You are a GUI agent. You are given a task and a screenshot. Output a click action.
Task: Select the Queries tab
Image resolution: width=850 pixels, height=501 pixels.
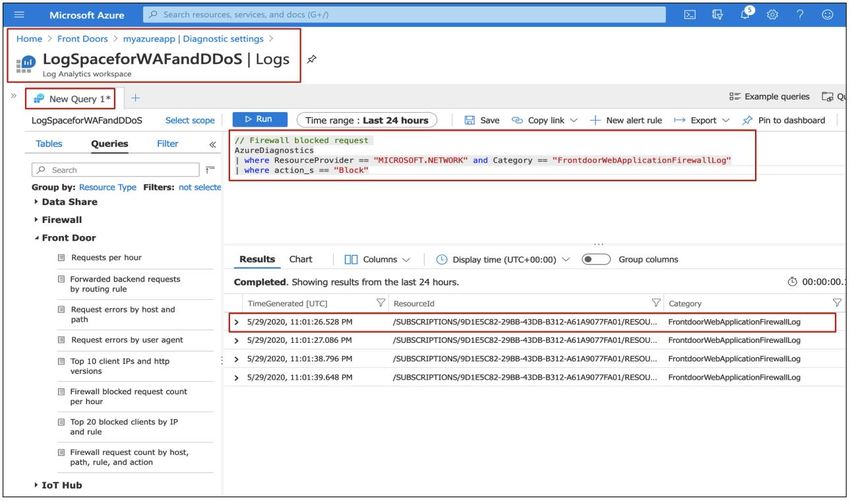(x=110, y=144)
